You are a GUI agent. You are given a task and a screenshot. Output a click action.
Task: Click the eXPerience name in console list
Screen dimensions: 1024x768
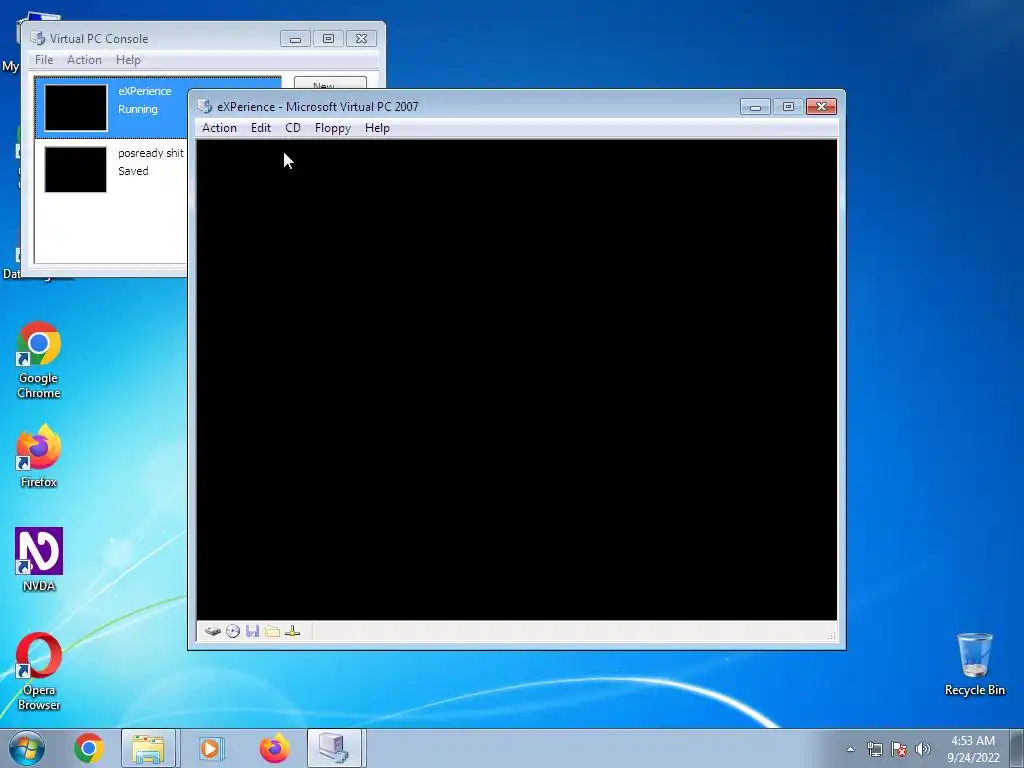pos(145,91)
